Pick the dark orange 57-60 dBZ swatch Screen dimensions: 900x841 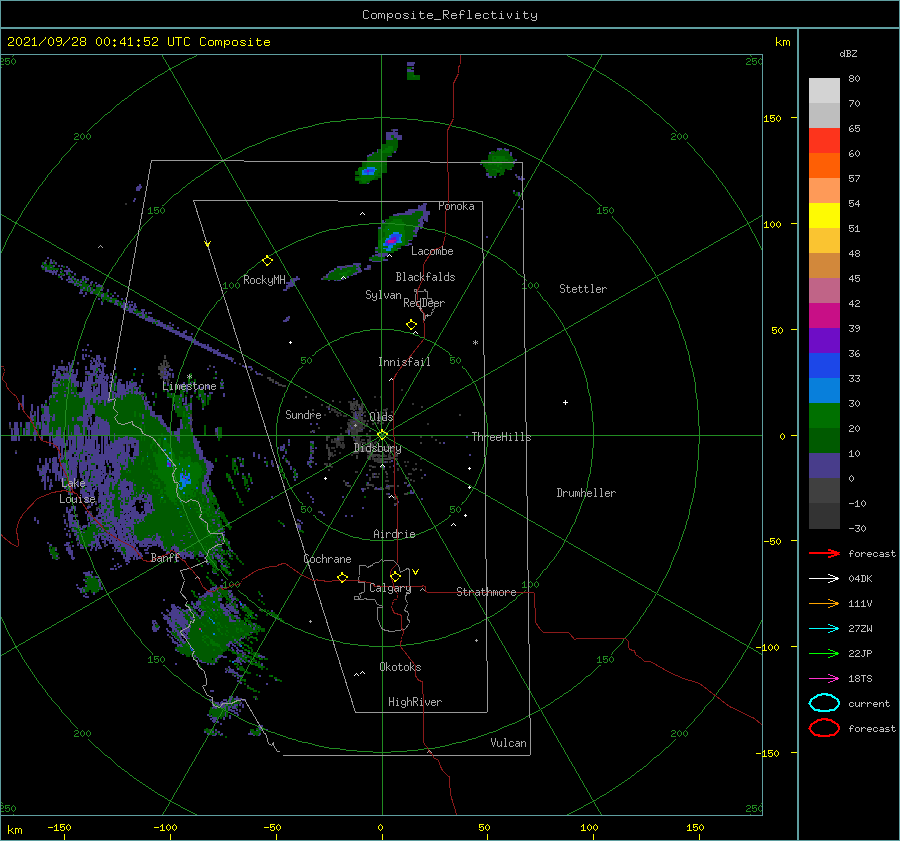pyautogui.click(x=824, y=166)
